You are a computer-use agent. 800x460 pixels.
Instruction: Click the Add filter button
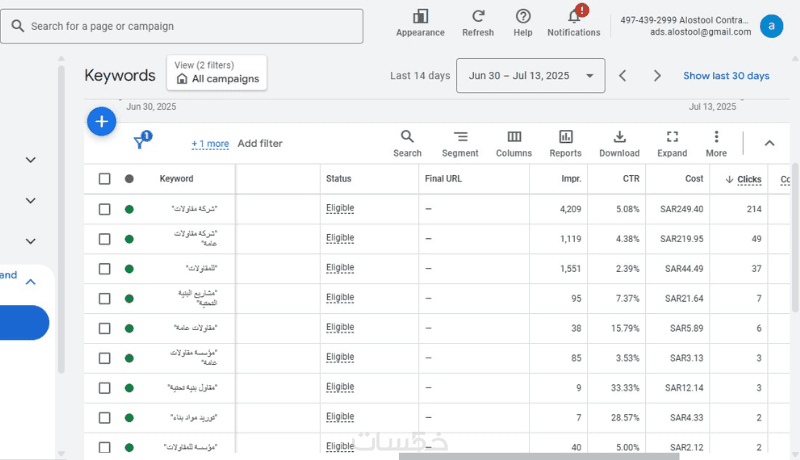260,144
